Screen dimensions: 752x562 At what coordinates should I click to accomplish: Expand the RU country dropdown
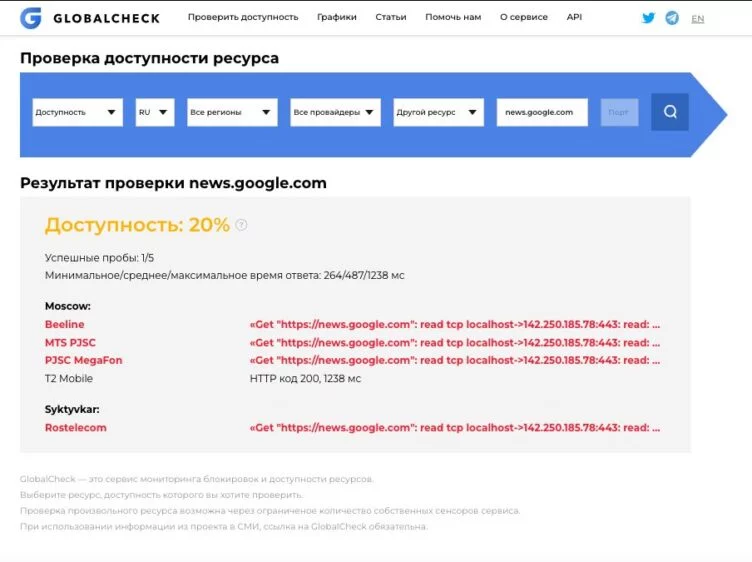(x=155, y=112)
